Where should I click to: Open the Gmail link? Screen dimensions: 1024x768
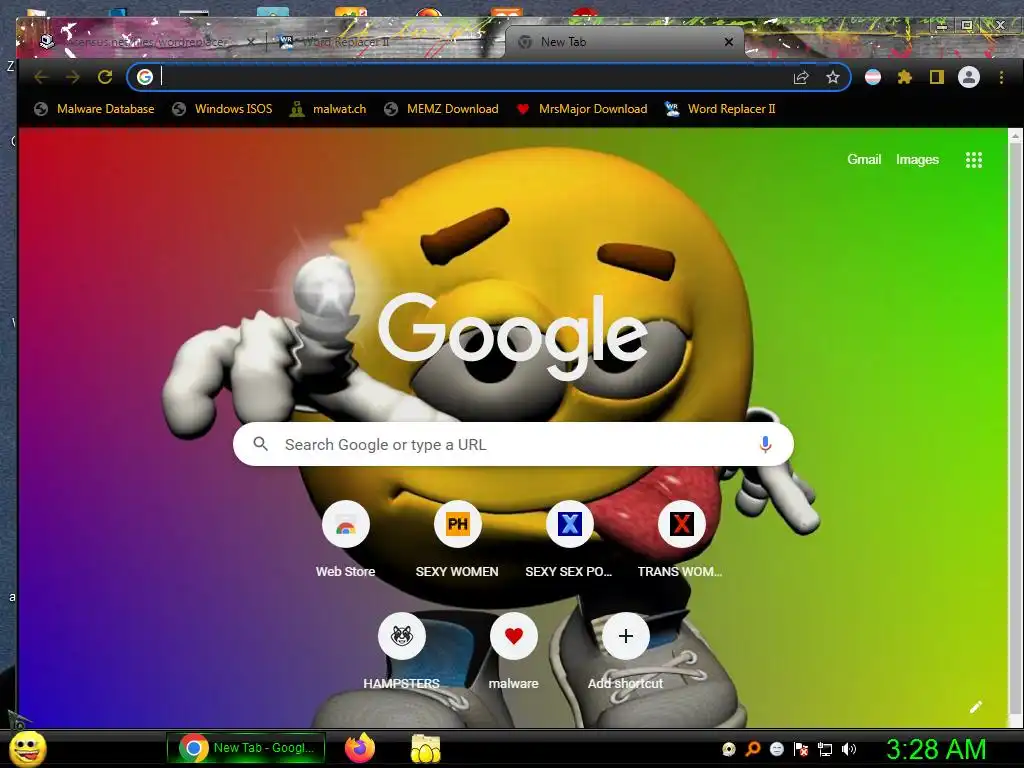[x=864, y=159]
